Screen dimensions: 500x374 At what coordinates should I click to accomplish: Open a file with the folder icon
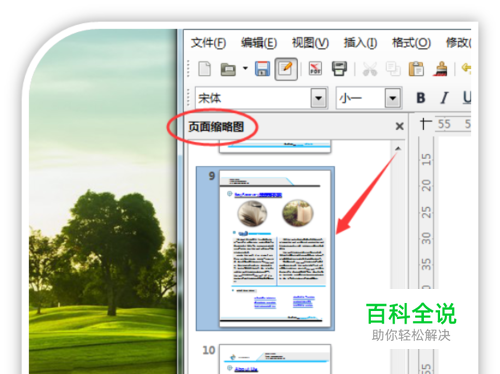(x=228, y=69)
